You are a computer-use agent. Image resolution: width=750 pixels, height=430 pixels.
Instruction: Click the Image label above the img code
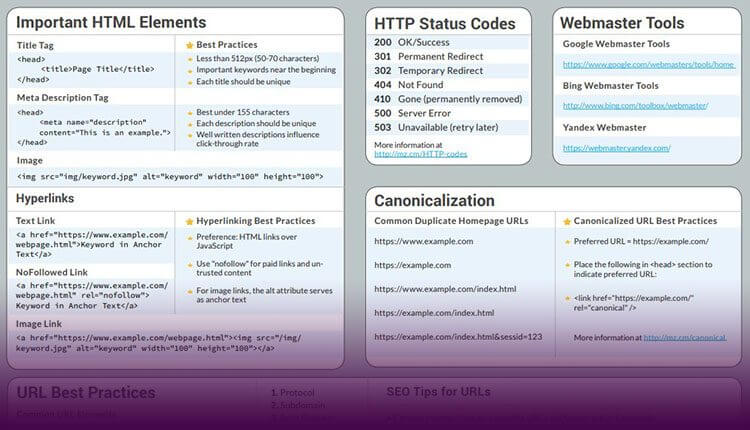coord(30,161)
